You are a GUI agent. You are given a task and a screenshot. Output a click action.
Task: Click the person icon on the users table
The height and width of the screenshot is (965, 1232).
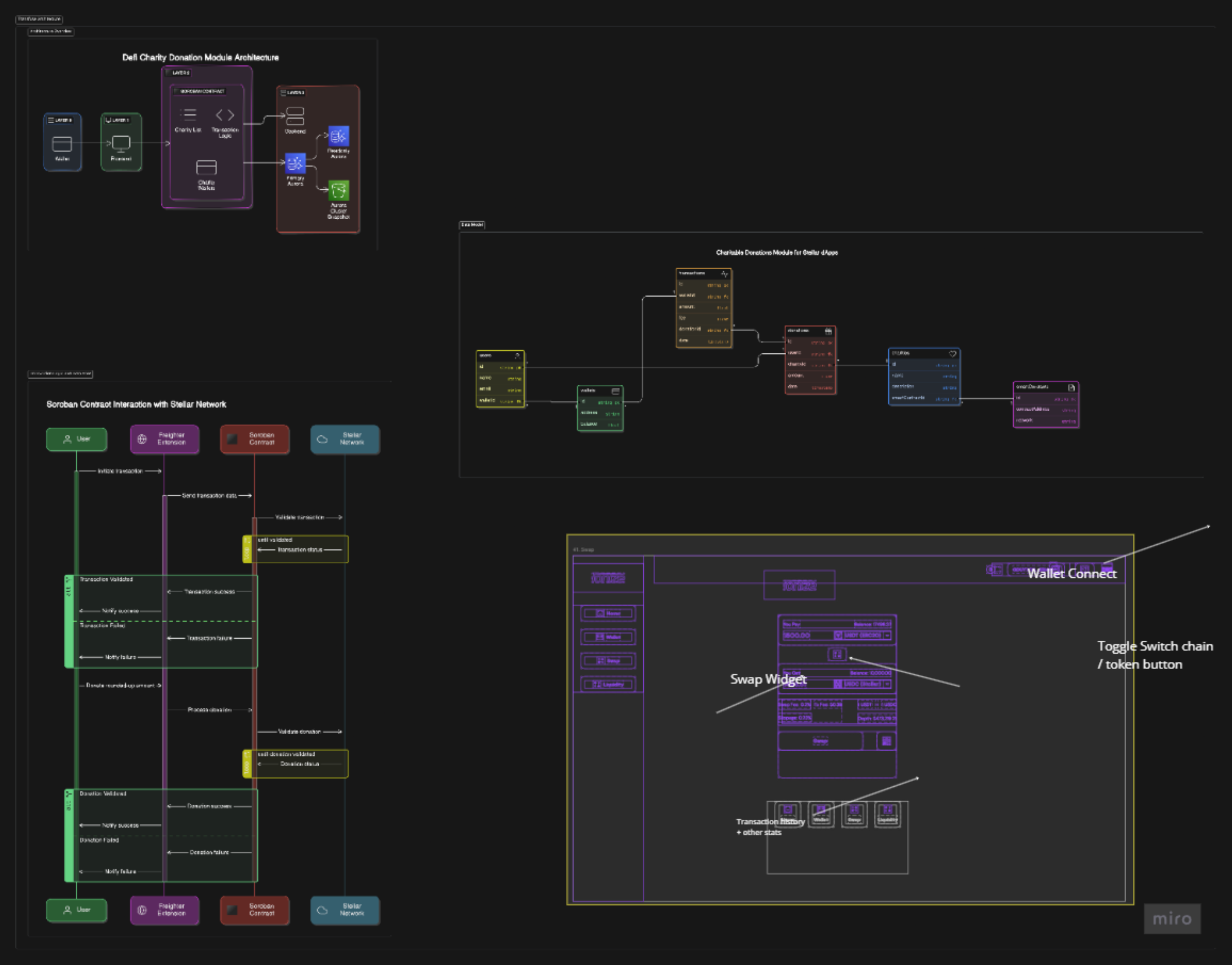pyautogui.click(x=517, y=356)
